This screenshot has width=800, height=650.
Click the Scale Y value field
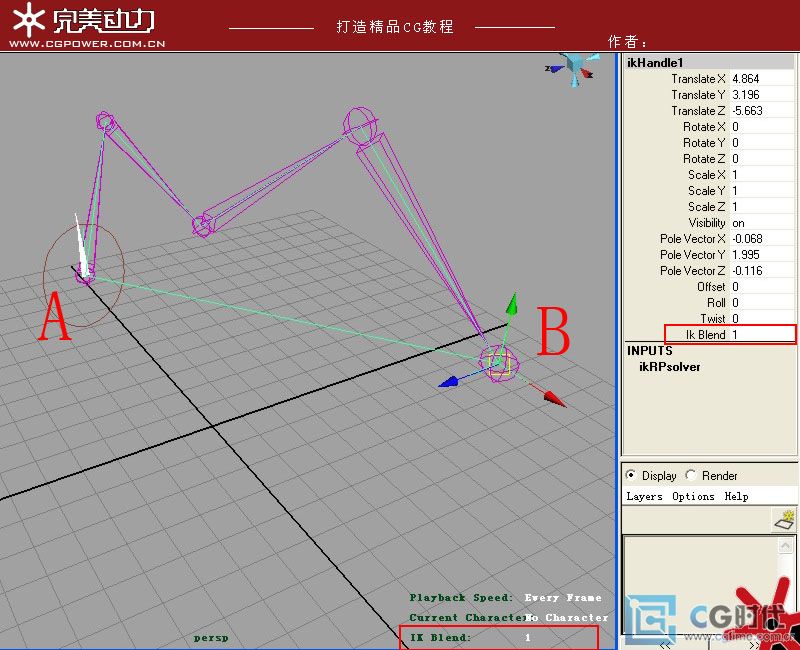point(762,190)
